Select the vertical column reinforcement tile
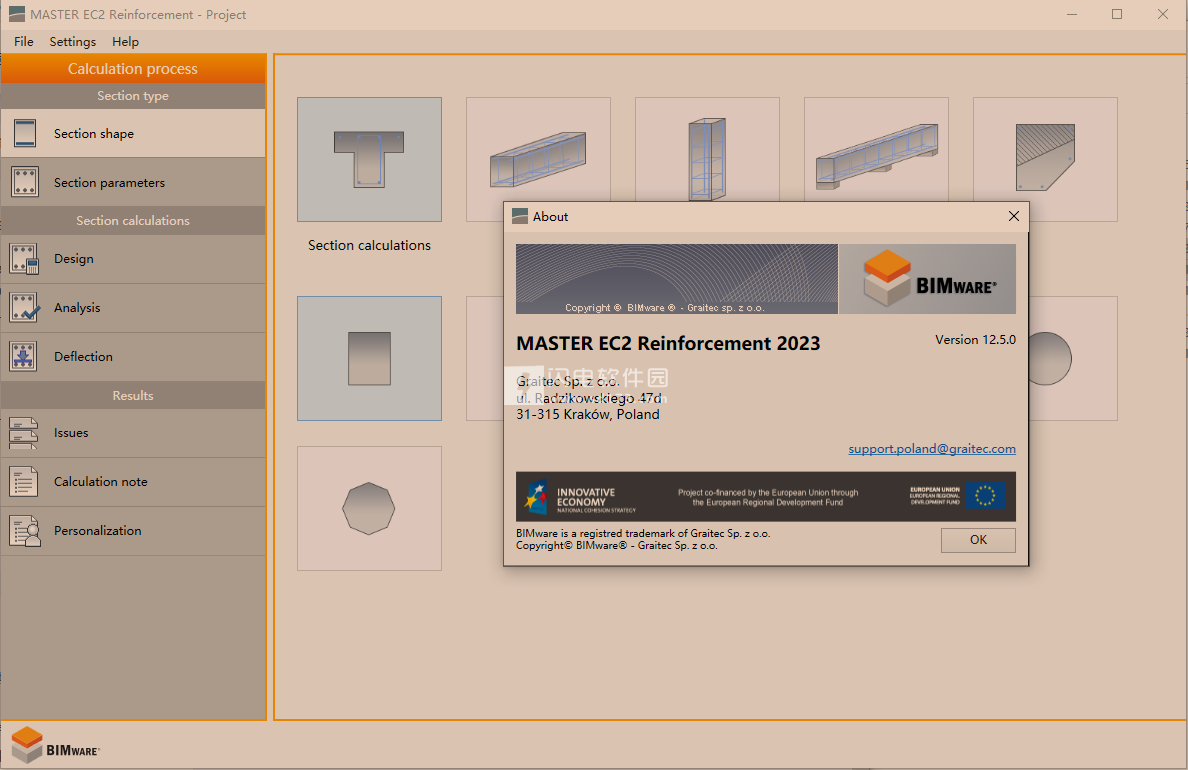Screen dimensions: 1188x770 coord(707,149)
